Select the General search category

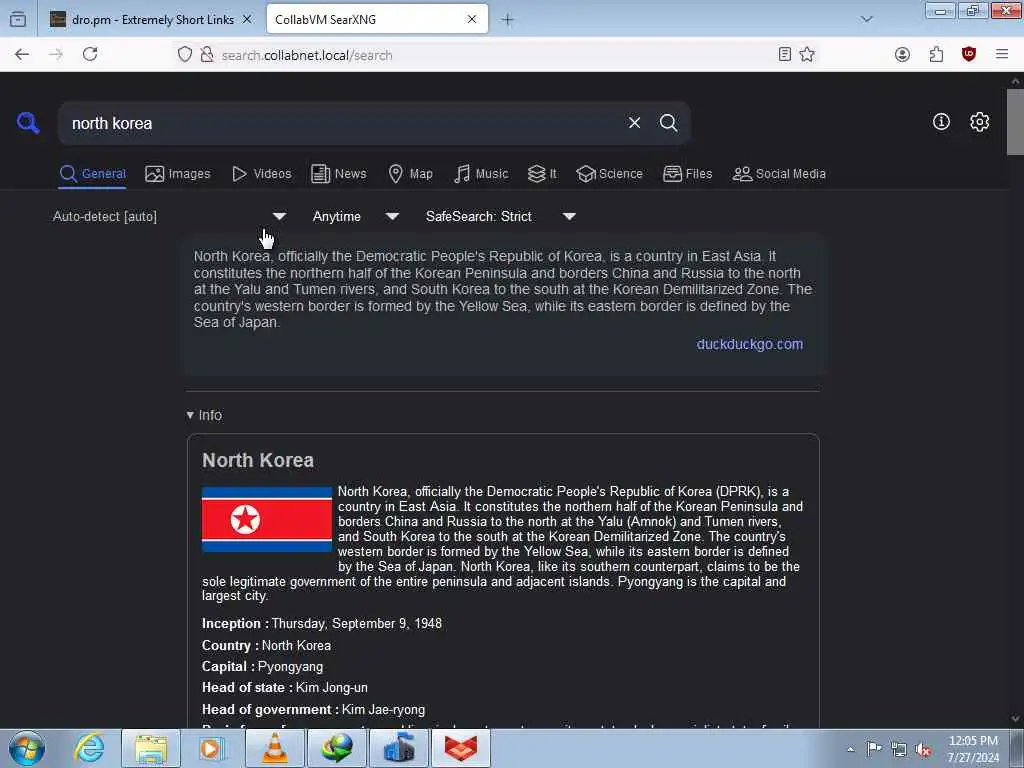(92, 174)
